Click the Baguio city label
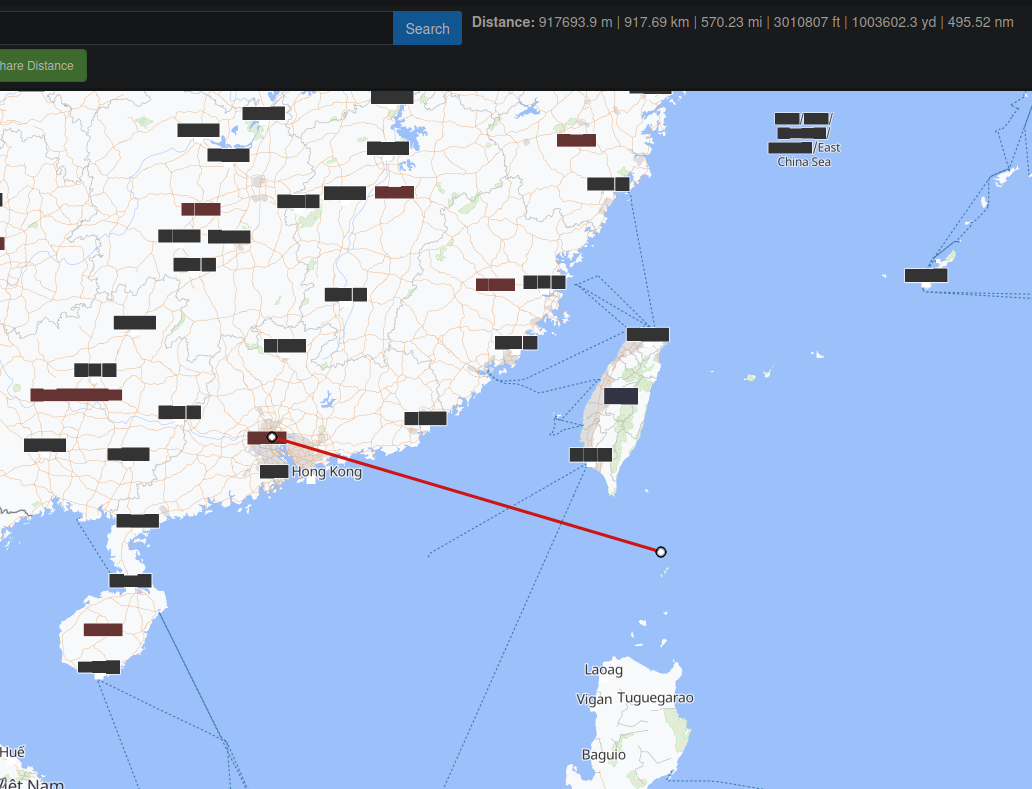The height and width of the screenshot is (789, 1032). point(604,755)
